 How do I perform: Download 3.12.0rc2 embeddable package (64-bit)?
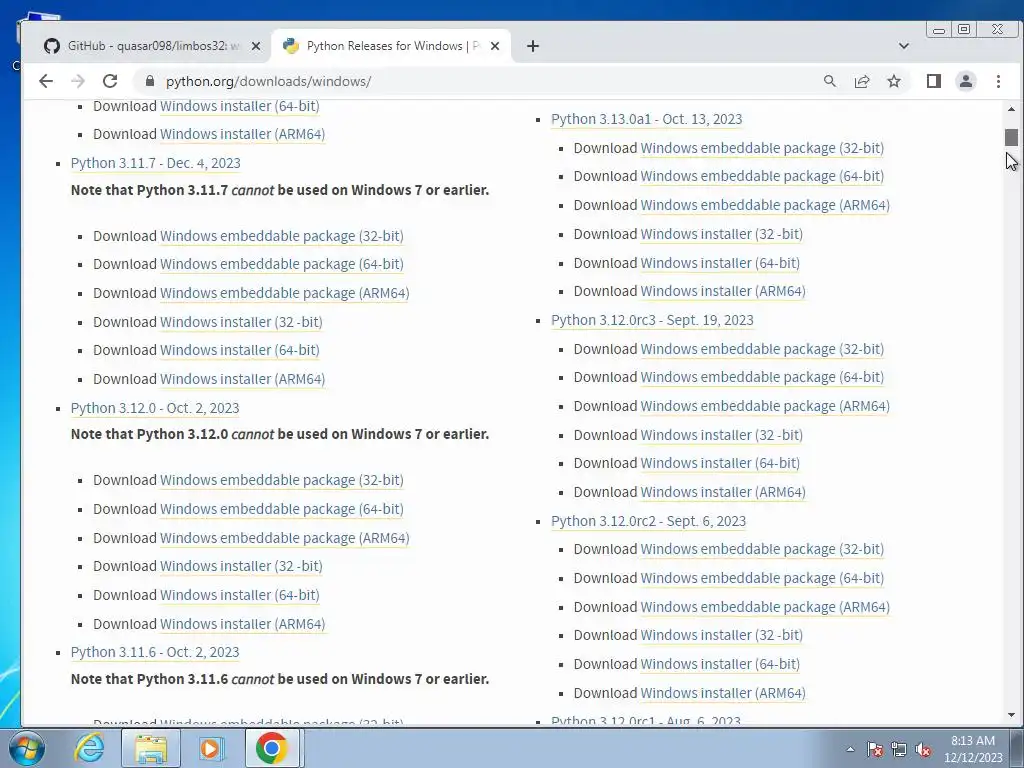(x=762, y=578)
